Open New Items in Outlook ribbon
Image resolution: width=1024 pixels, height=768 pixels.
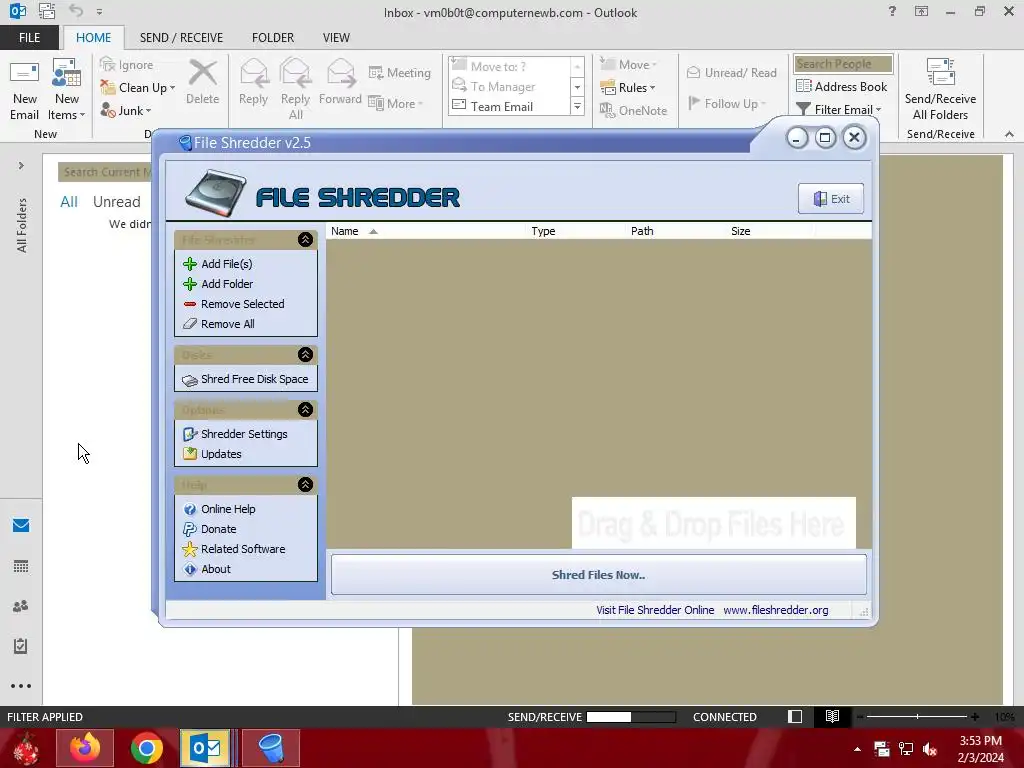[67, 90]
